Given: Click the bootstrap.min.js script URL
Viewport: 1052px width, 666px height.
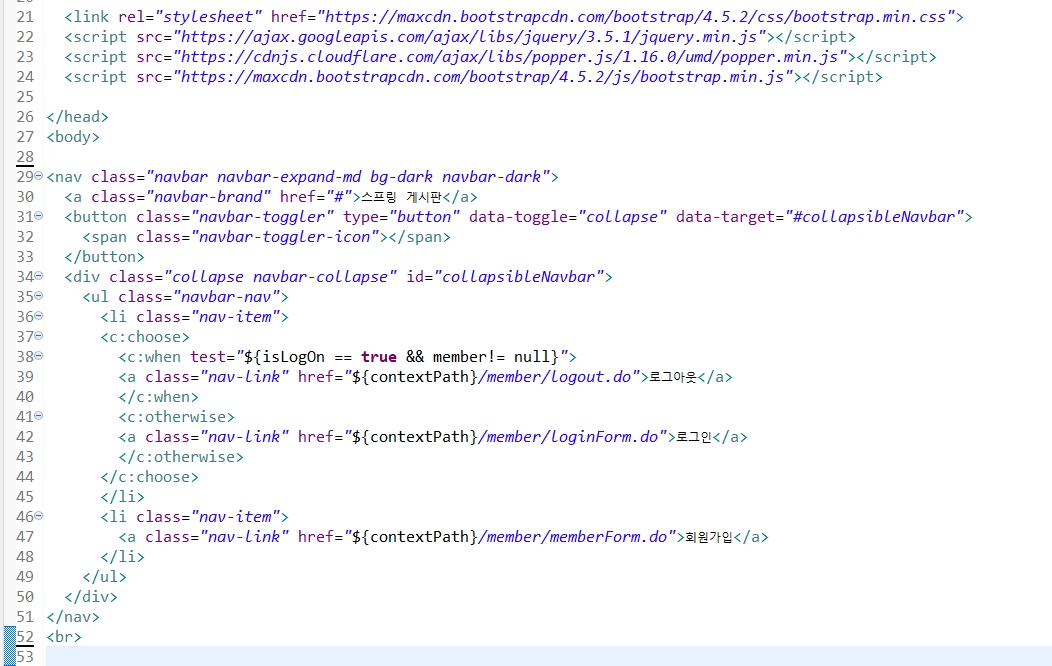Looking at the screenshot, I should 483,77.
